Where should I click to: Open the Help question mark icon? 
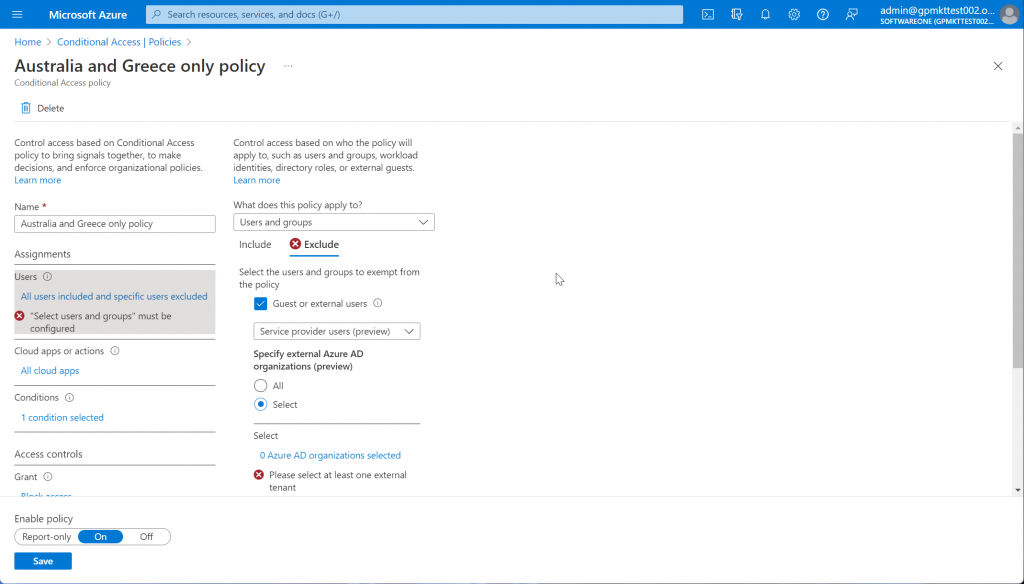tap(823, 14)
